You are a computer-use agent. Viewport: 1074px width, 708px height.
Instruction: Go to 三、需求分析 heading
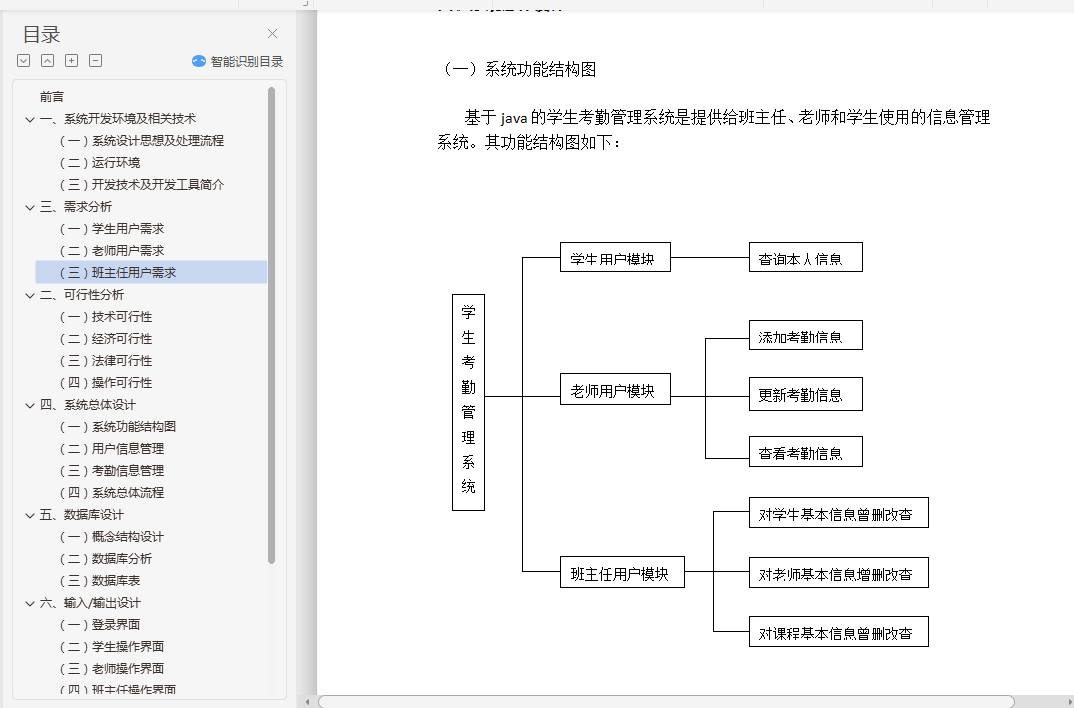pos(76,206)
